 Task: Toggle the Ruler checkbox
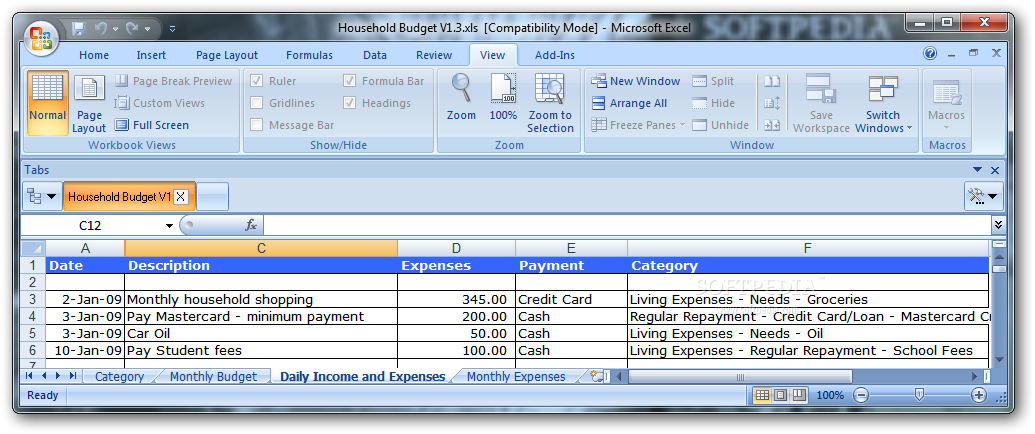[x=257, y=81]
